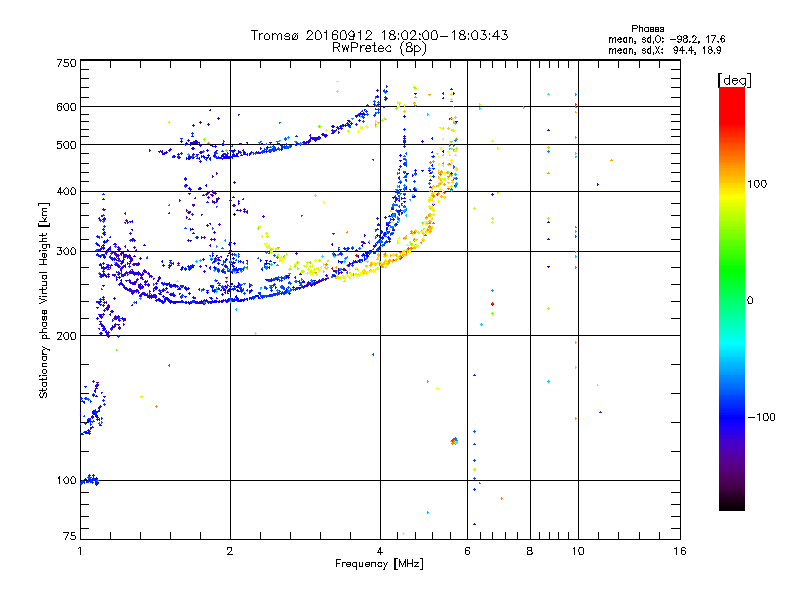800x600 pixels.
Task: Click the x-axis tick label "4"
Action: (380, 551)
